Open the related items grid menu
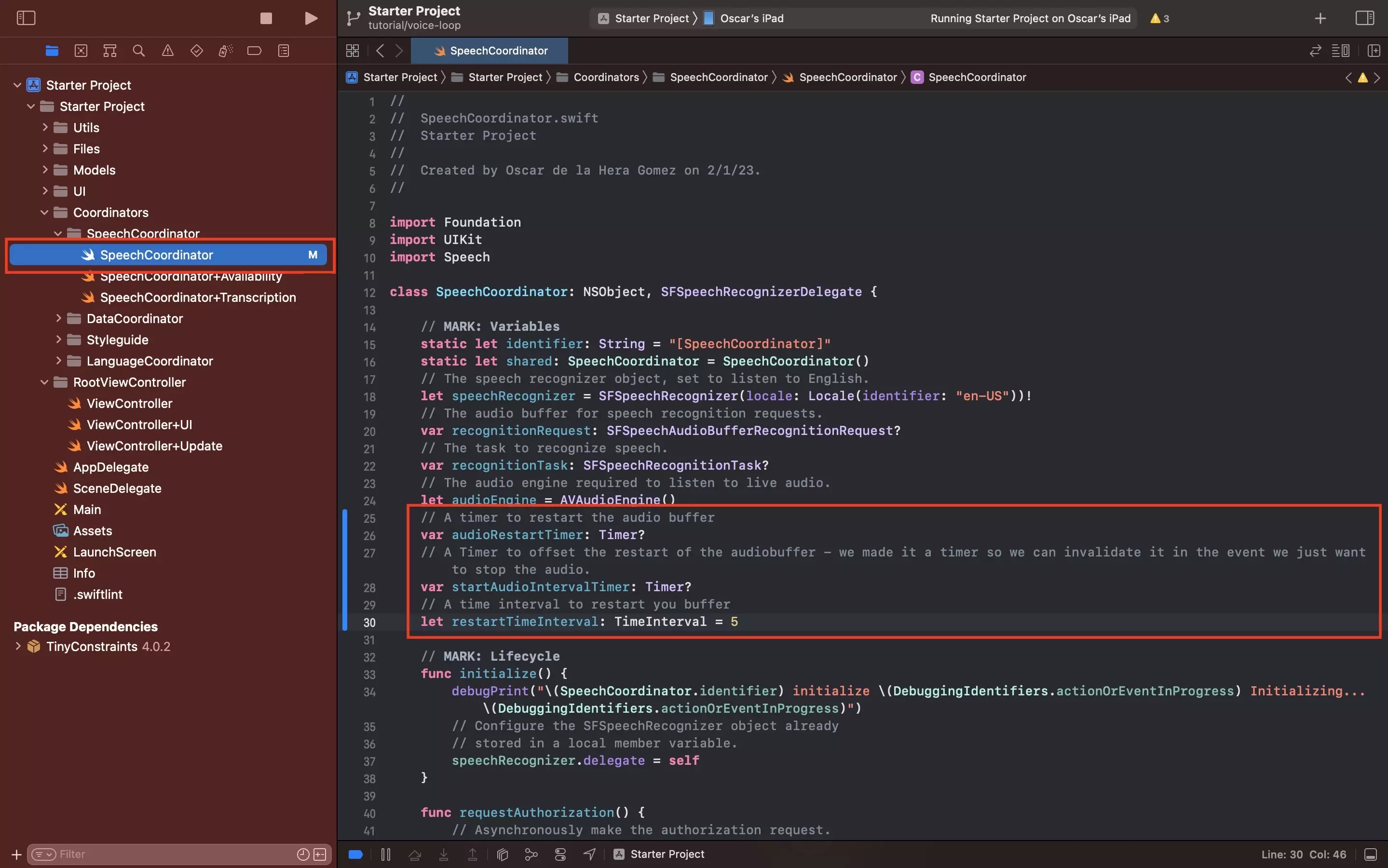Screen dimensions: 1388x868 [353, 51]
